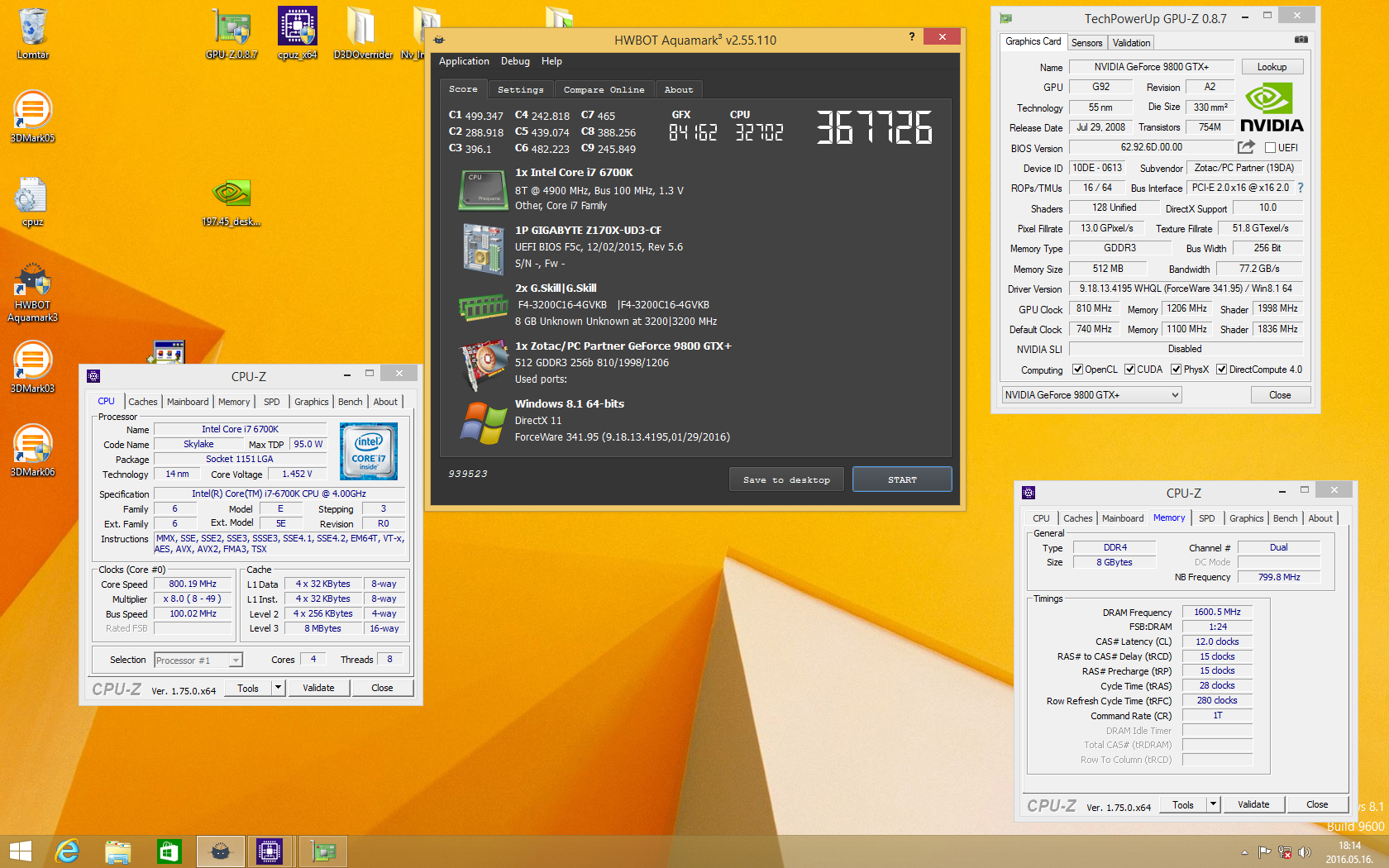1389x868 pixels.
Task: Click the Lookup button in GPU-Z
Action: (x=1272, y=67)
